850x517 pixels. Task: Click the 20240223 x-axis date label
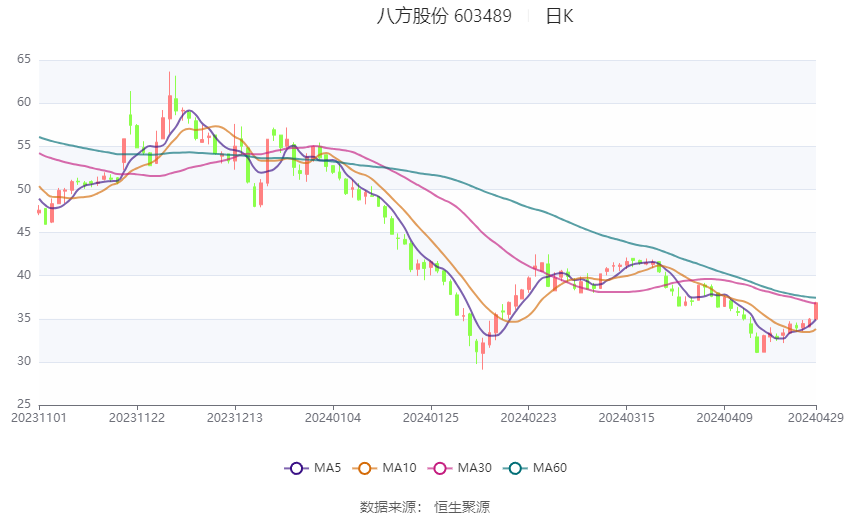[x=528, y=418]
